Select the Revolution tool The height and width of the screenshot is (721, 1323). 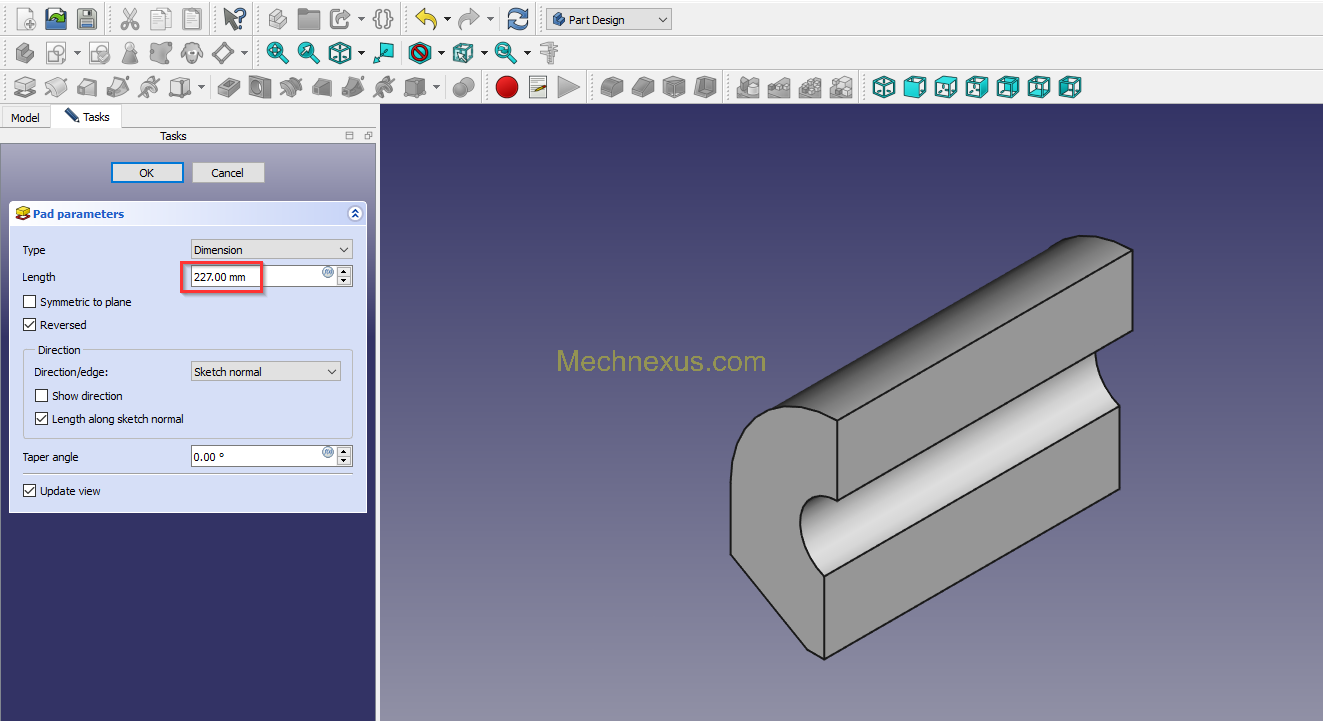tap(56, 87)
